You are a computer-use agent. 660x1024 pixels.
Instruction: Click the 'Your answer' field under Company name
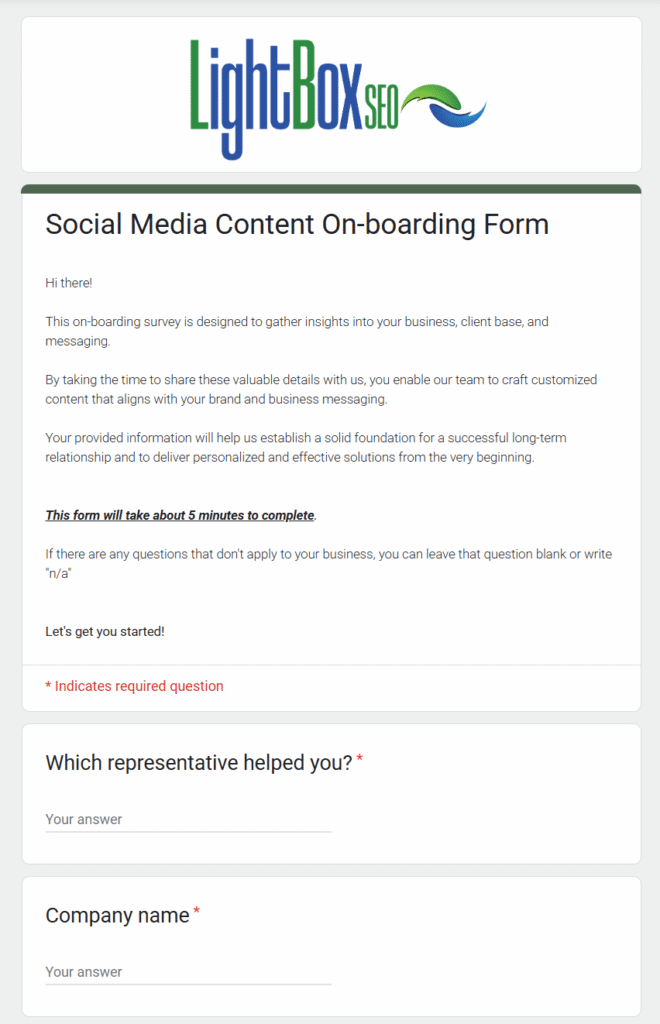coord(188,972)
